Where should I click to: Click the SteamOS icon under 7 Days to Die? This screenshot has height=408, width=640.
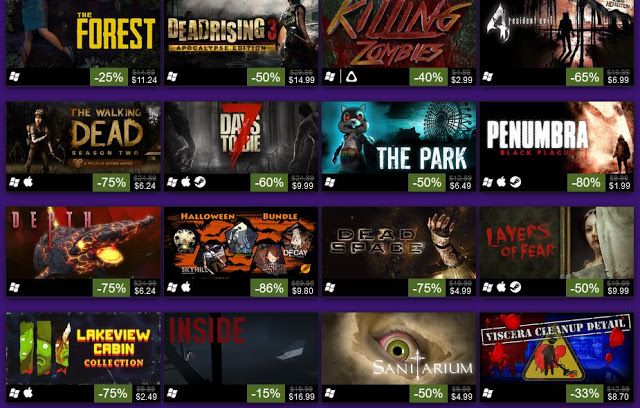[200, 182]
